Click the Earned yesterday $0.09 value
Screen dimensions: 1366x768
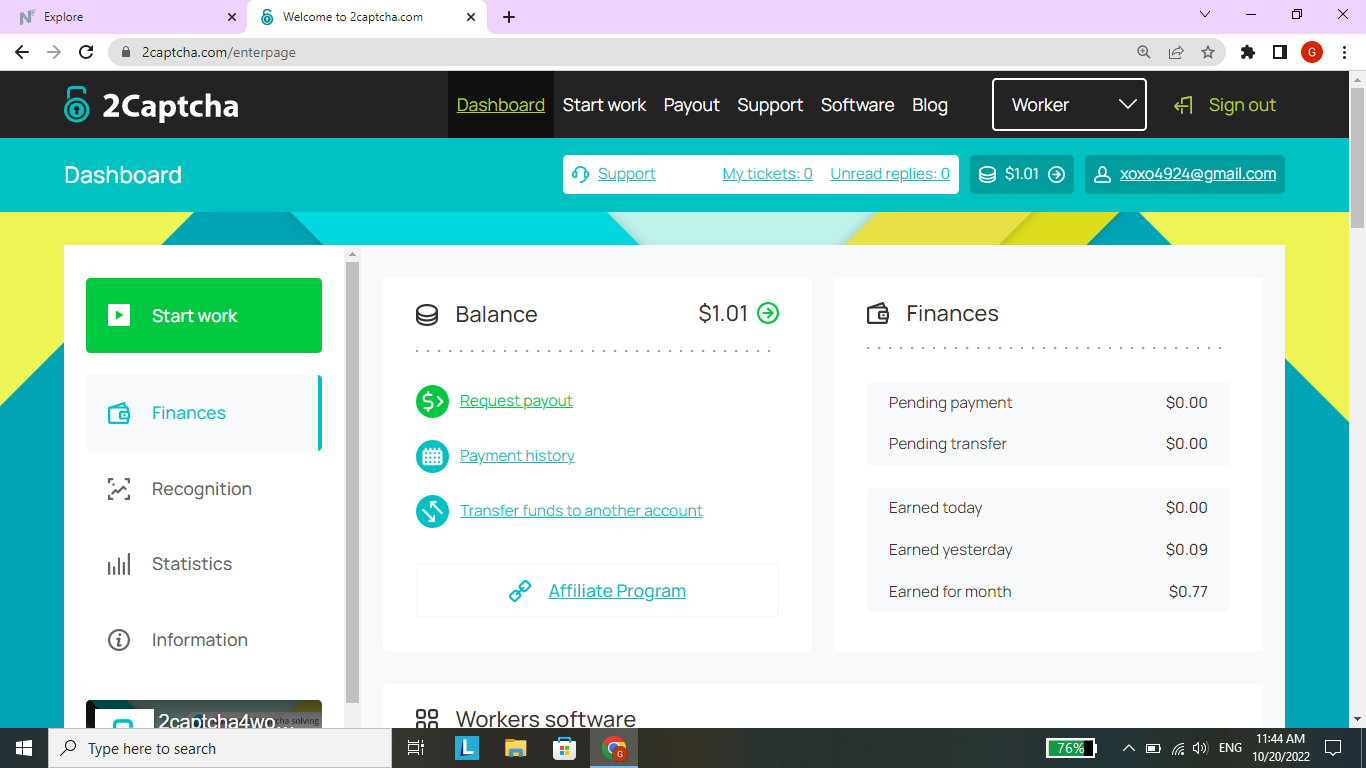(x=1187, y=550)
